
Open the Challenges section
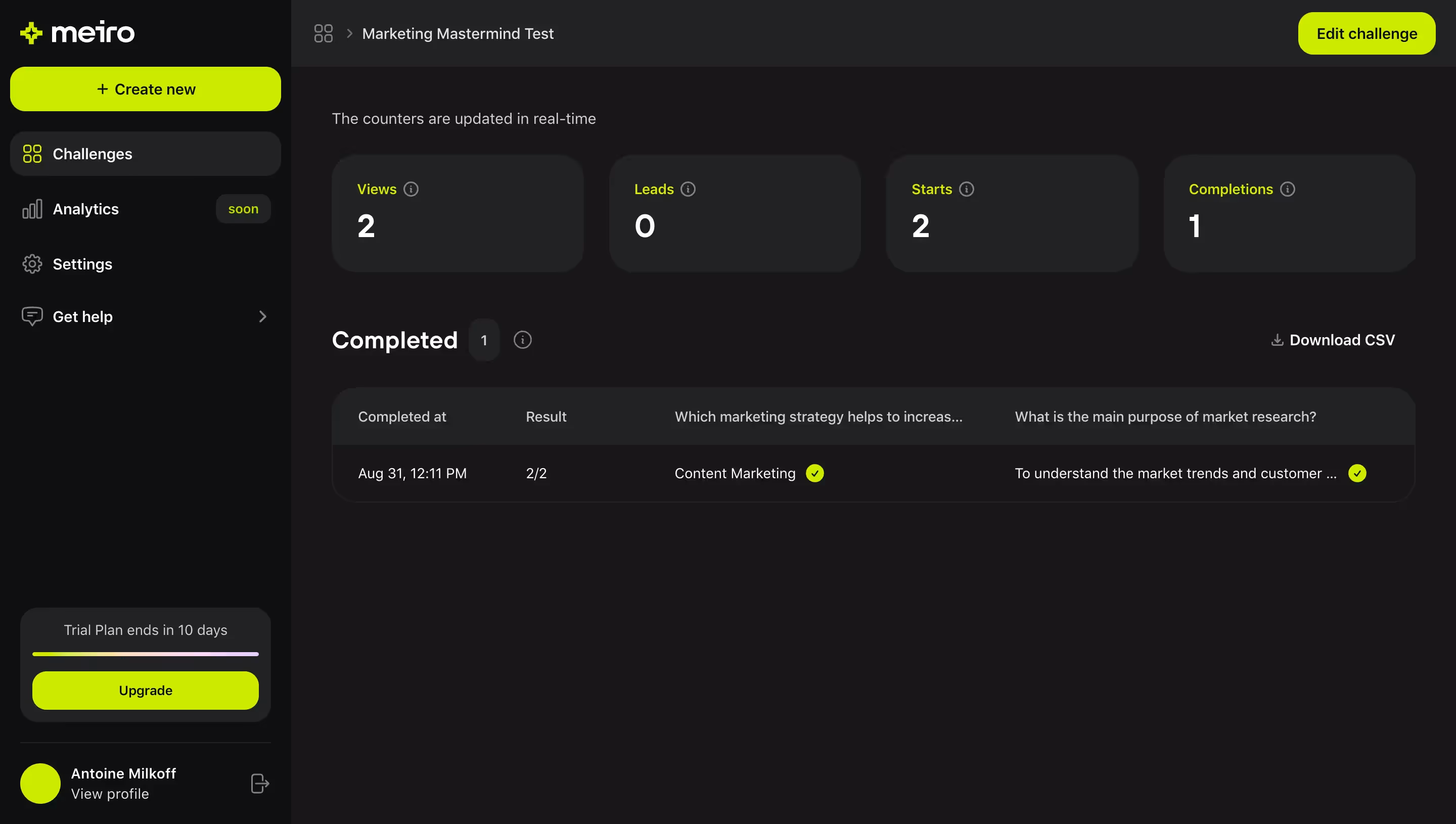click(x=92, y=153)
